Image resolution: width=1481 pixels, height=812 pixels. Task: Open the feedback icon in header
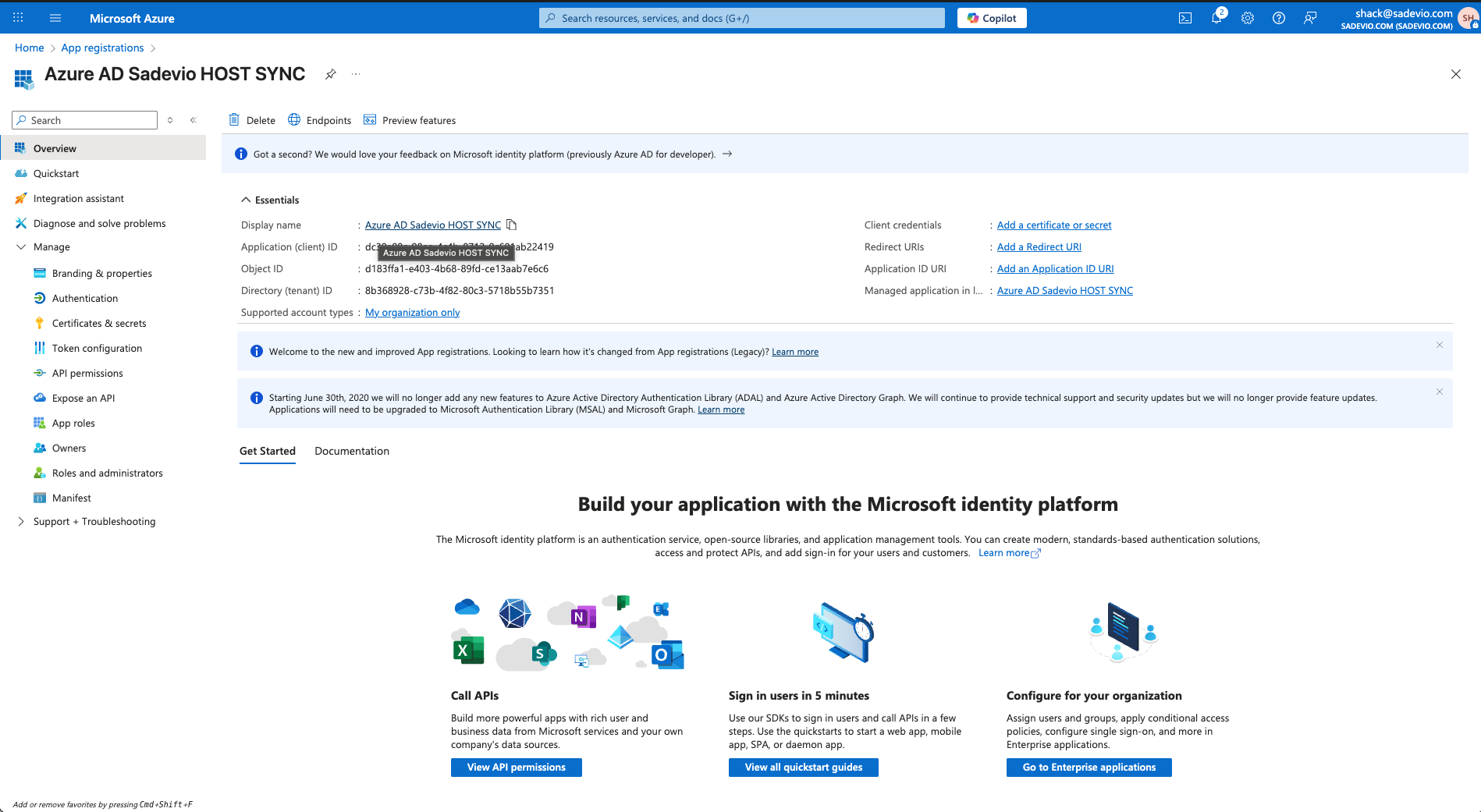(1310, 18)
